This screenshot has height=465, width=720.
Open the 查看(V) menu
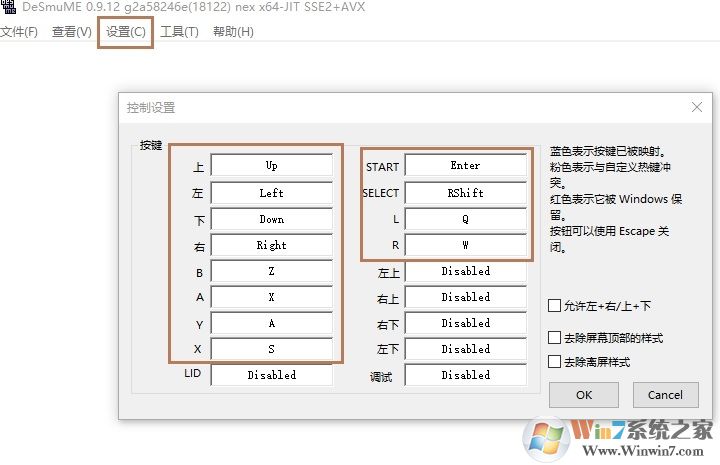(72, 32)
